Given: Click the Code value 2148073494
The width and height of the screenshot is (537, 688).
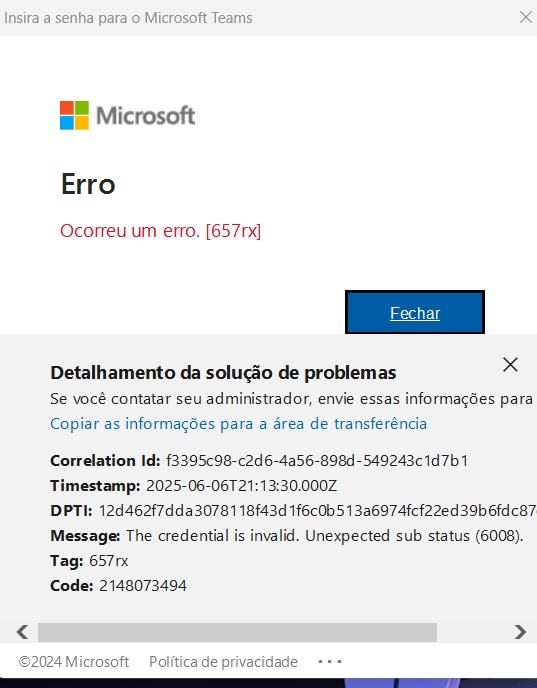Looking at the screenshot, I should point(143,586).
